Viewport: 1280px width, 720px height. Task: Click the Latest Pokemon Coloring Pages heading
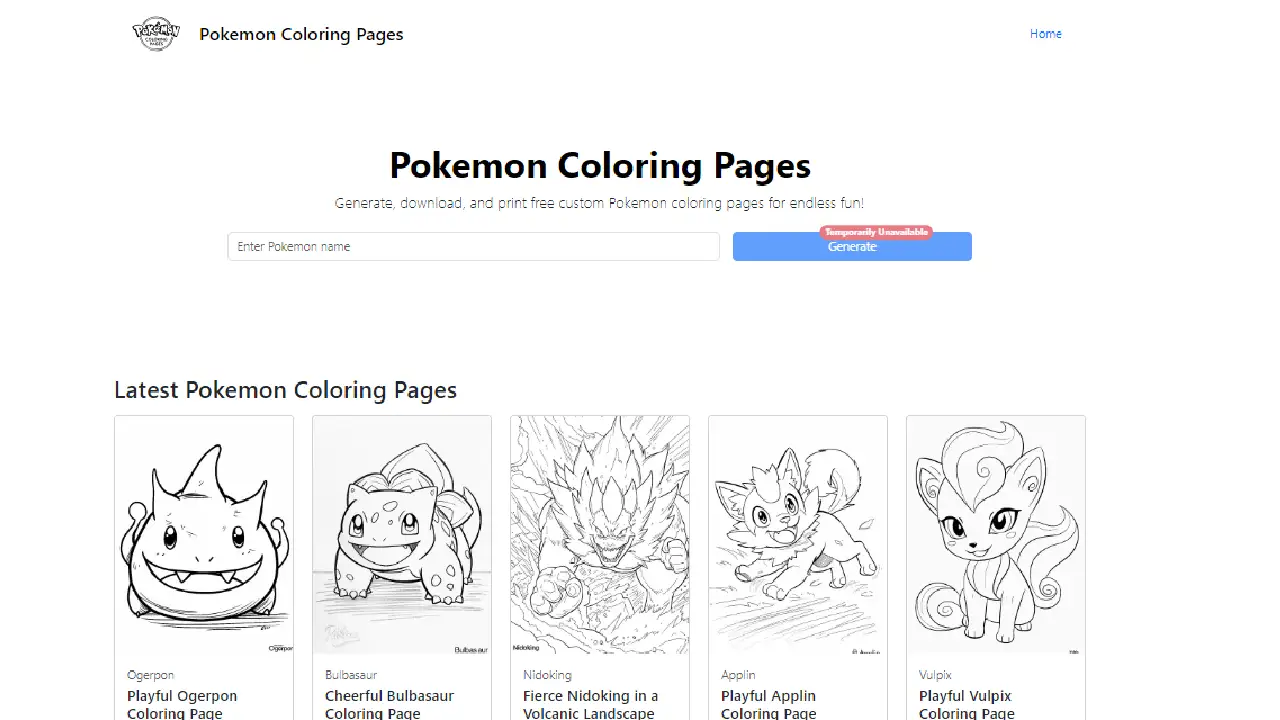pyautogui.click(x=286, y=390)
